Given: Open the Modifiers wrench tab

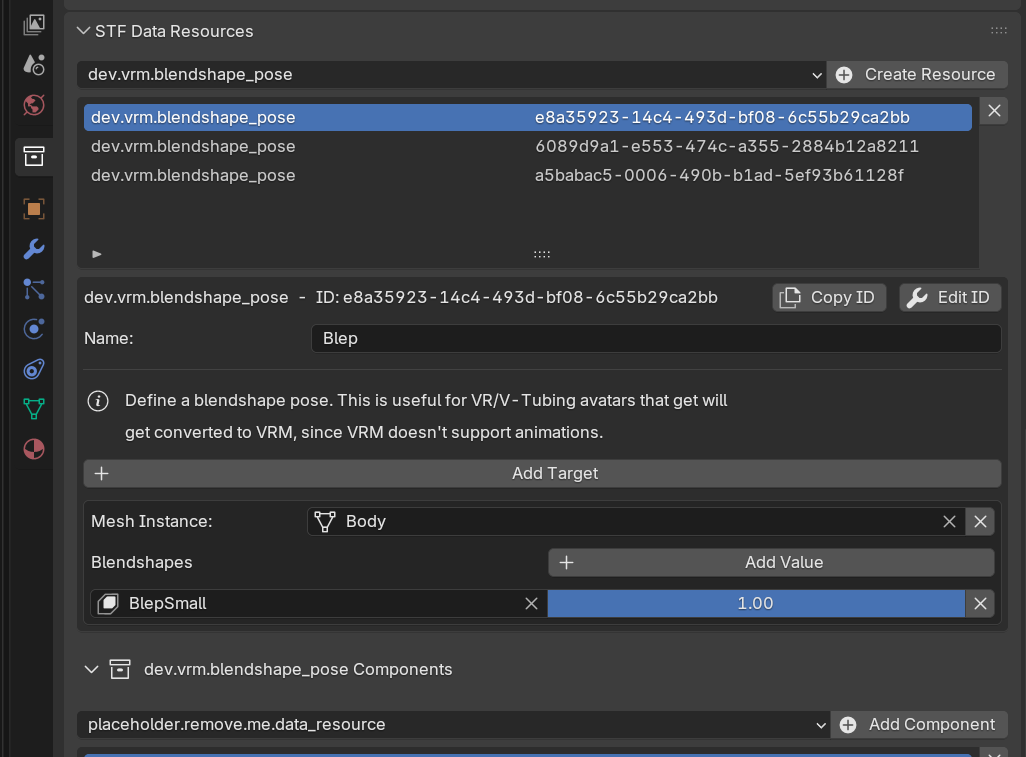Looking at the screenshot, I should pos(34,249).
